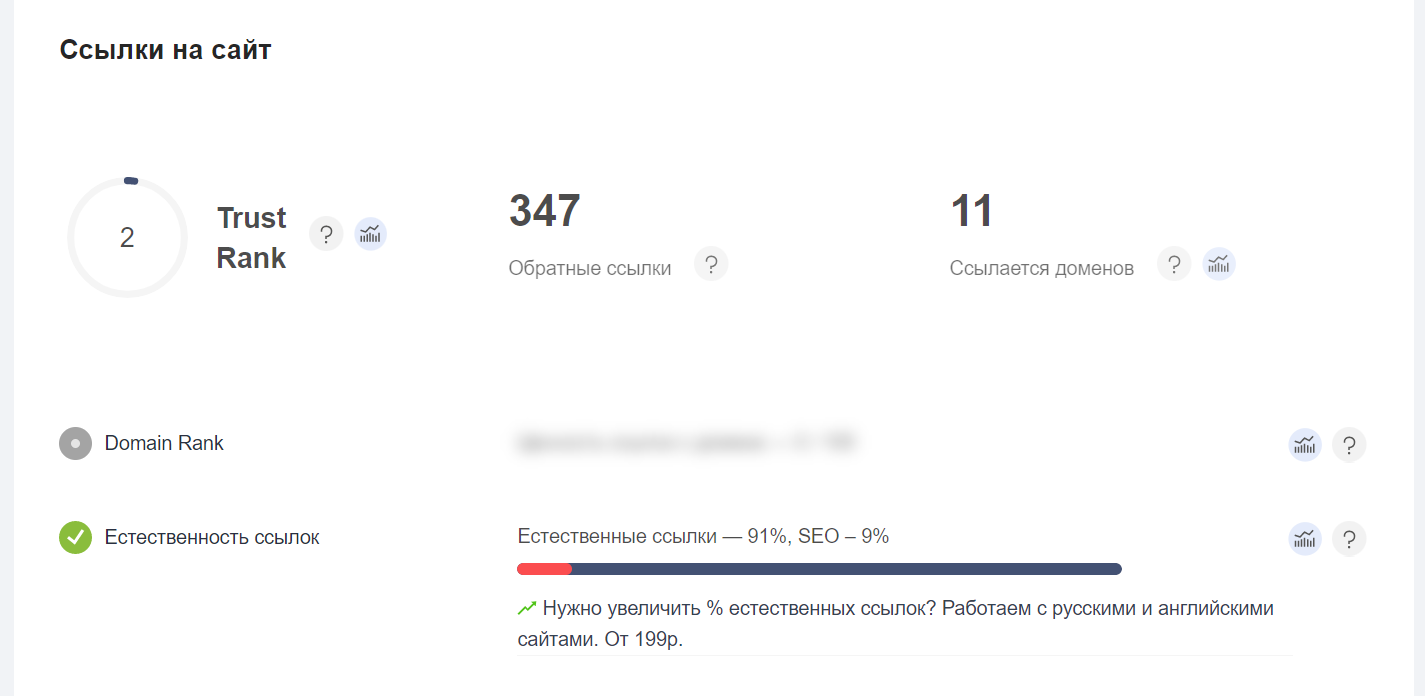Click the grey Domain Rank status indicator
This screenshot has width=1425, height=696.
(75, 443)
